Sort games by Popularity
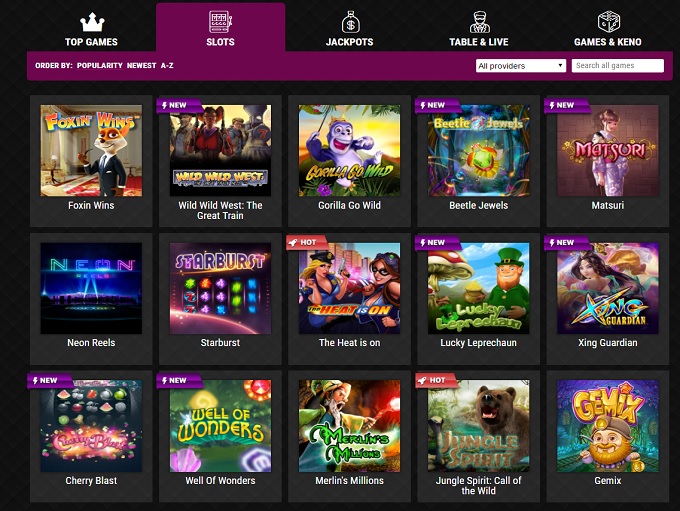This screenshot has height=511, width=680. [x=100, y=66]
